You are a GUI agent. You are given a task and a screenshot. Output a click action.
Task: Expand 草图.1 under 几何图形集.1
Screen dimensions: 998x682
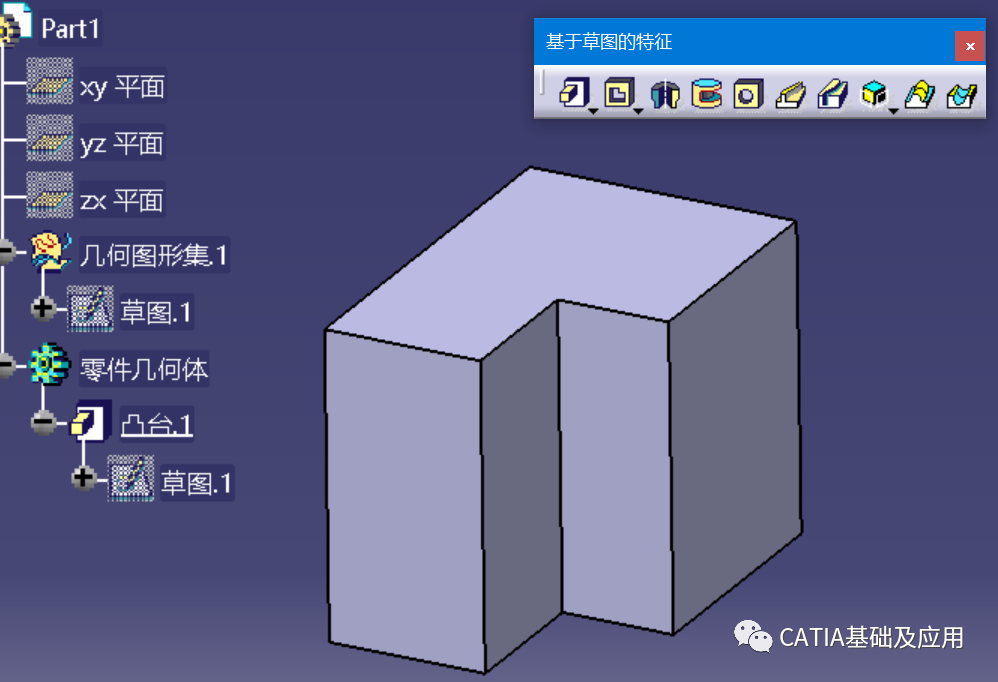[43, 308]
